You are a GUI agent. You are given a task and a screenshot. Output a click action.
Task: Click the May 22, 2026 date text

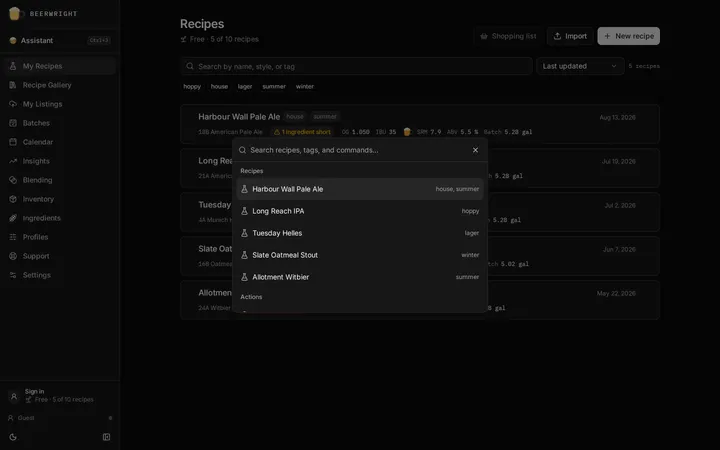tap(616, 293)
